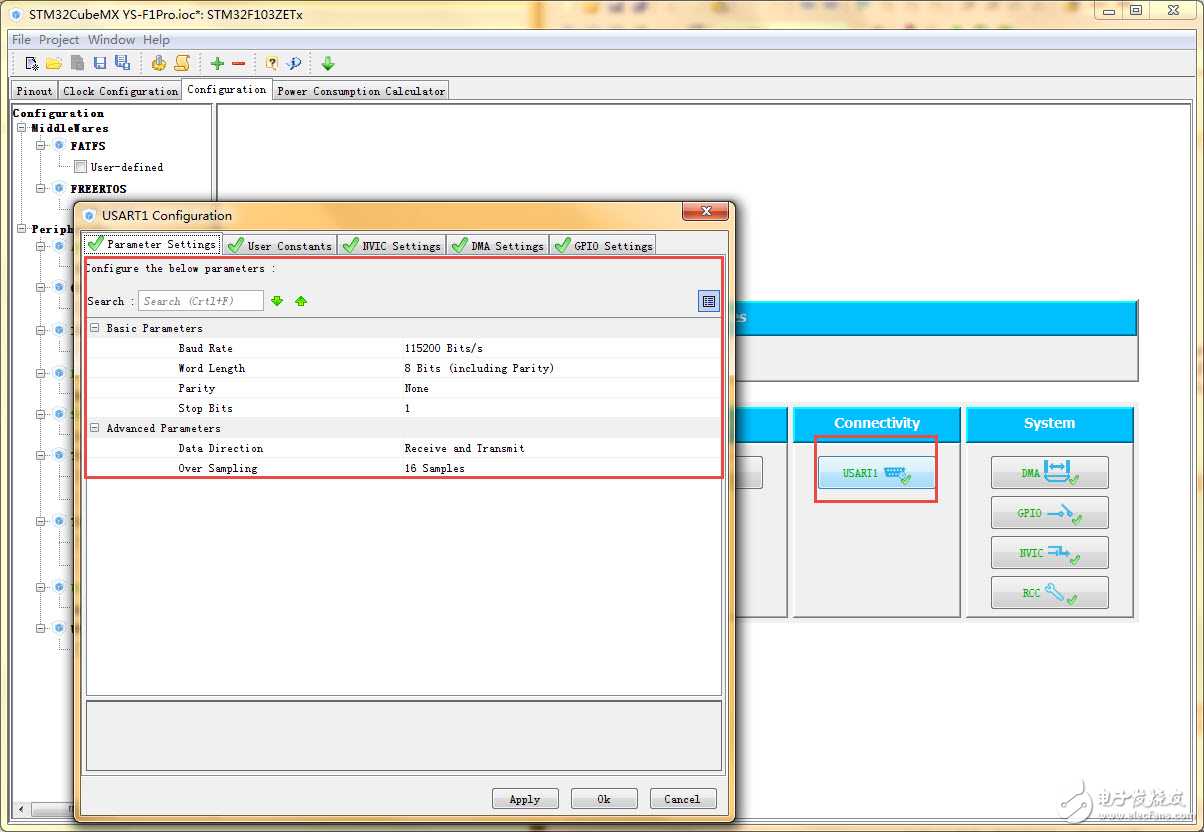Click the parameter Search input field
Screen dimensions: 1204x832
201,301
